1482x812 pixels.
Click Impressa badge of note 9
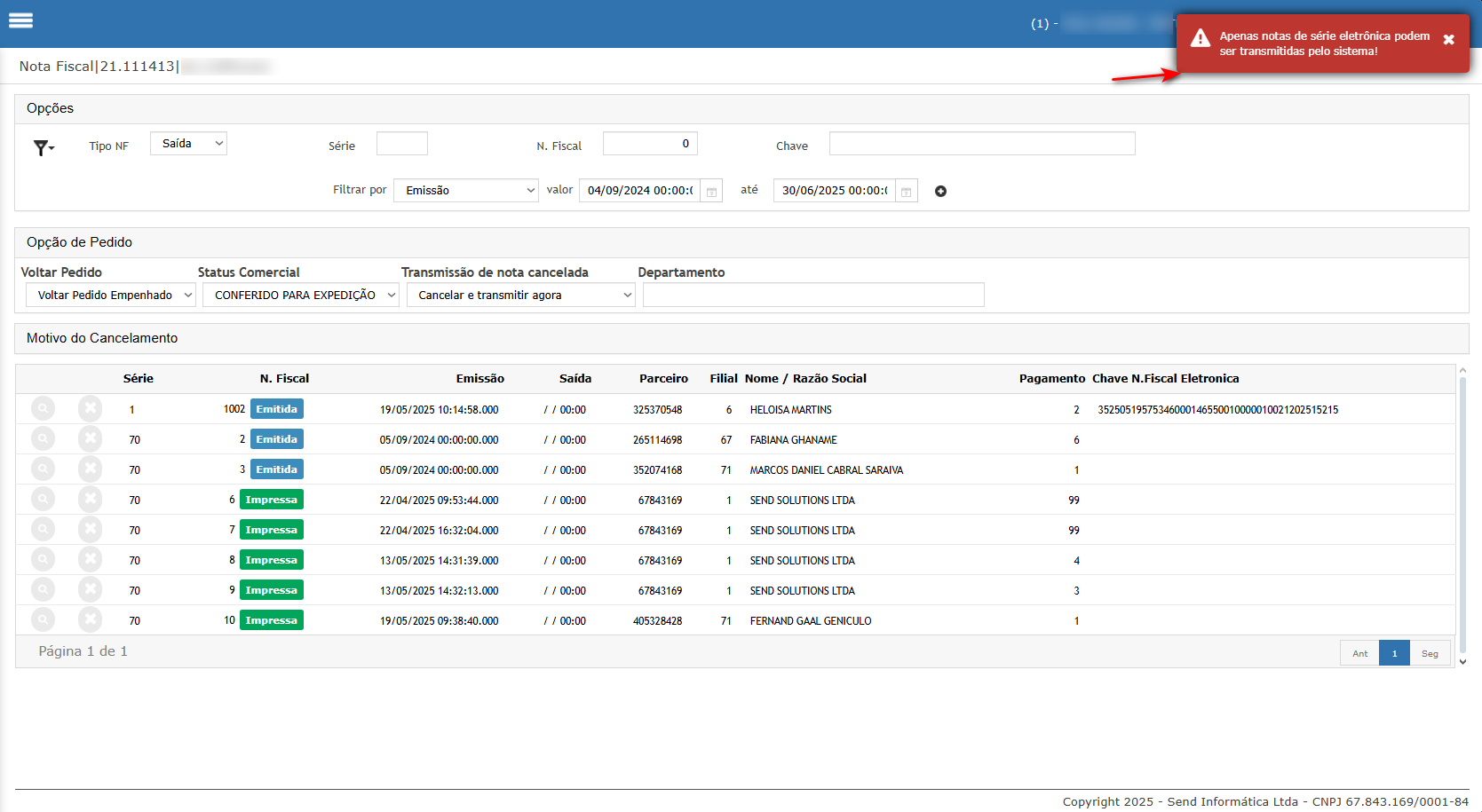(272, 590)
